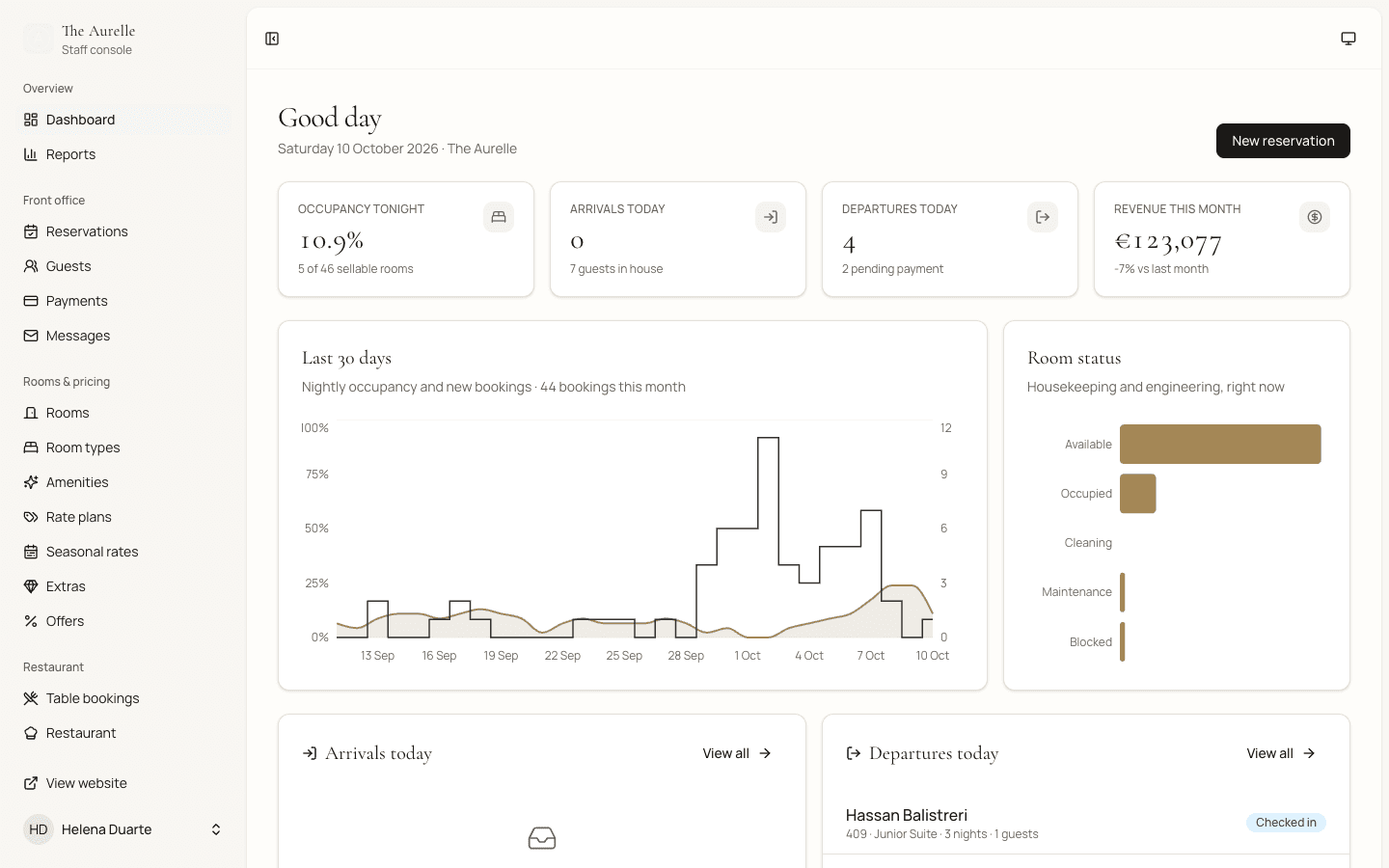Click the arrivals icon on Arrivals Today card

pos(771,217)
